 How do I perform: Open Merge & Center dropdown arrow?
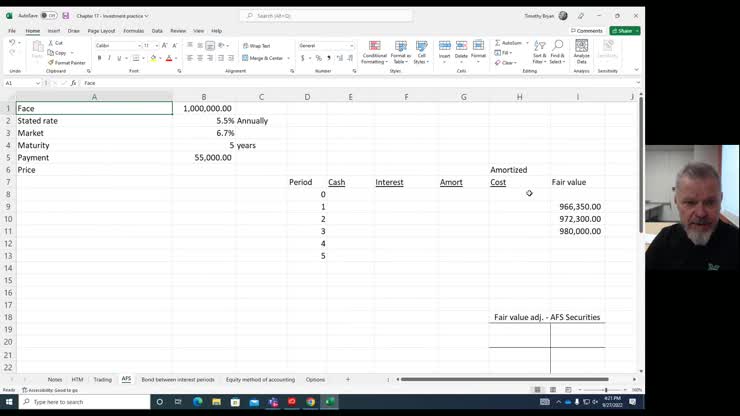point(288,58)
